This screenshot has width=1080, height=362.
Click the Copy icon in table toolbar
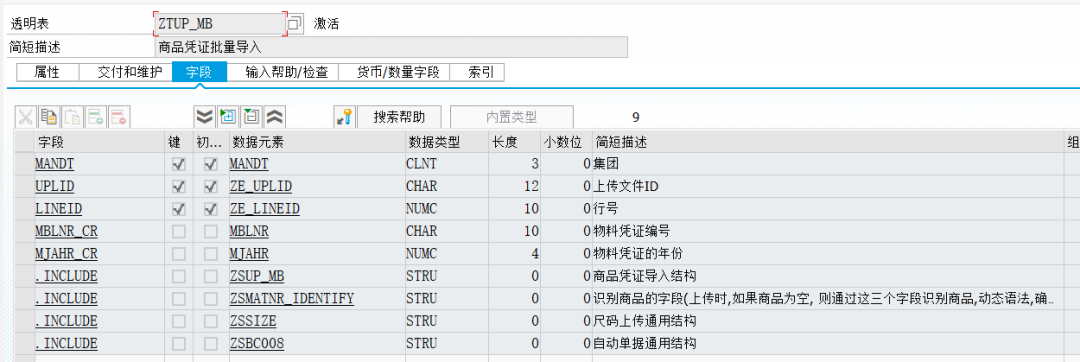pyautogui.click(x=49, y=117)
